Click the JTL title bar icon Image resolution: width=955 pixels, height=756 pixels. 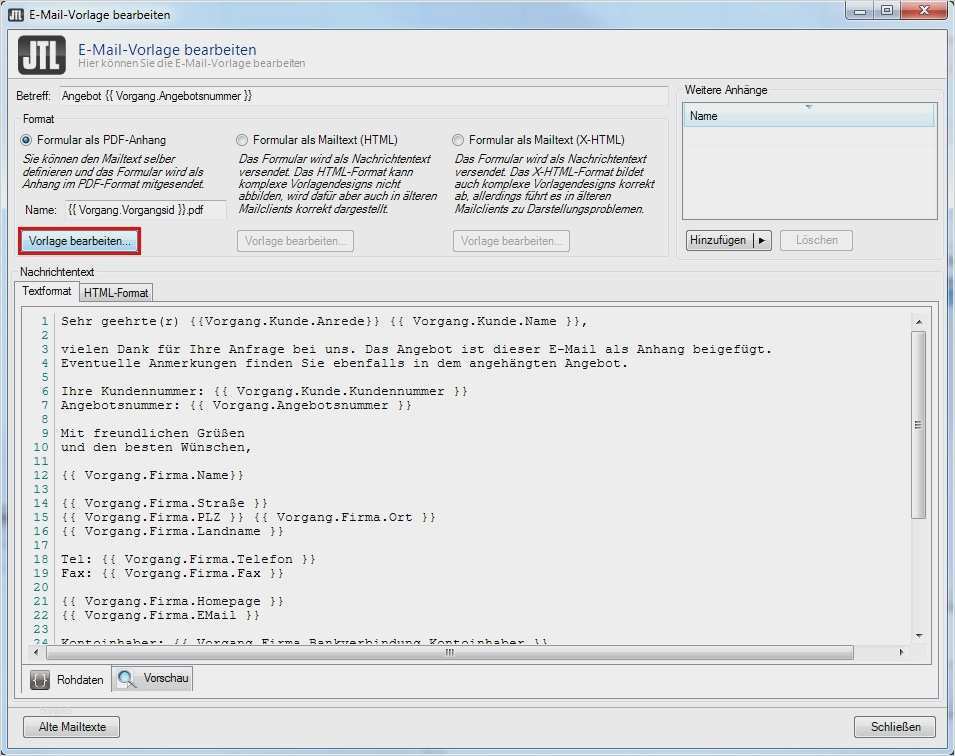coord(16,15)
